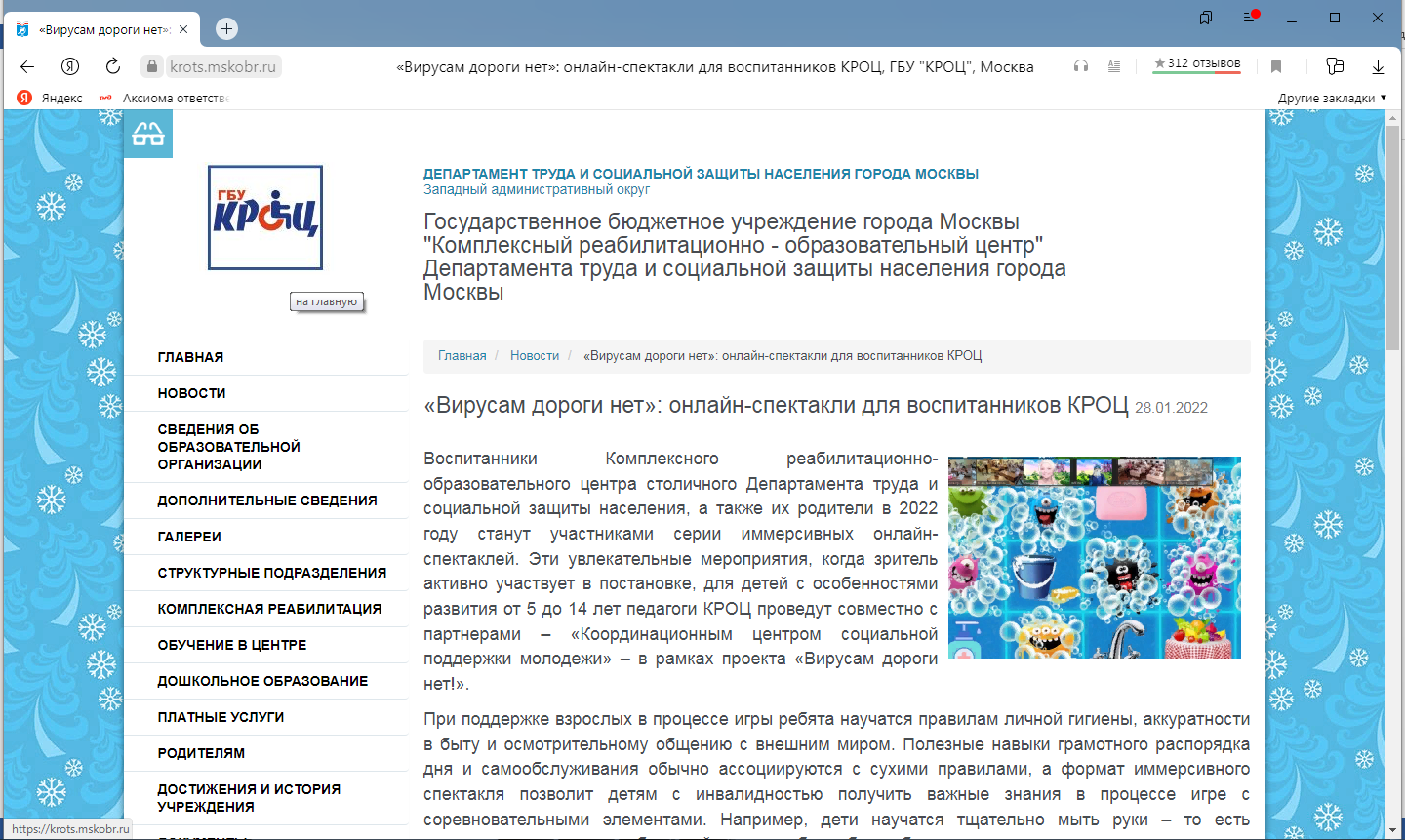Screen dimensions: 1405x840
Task: Open Галереи in the sidebar menu
Action: point(189,537)
